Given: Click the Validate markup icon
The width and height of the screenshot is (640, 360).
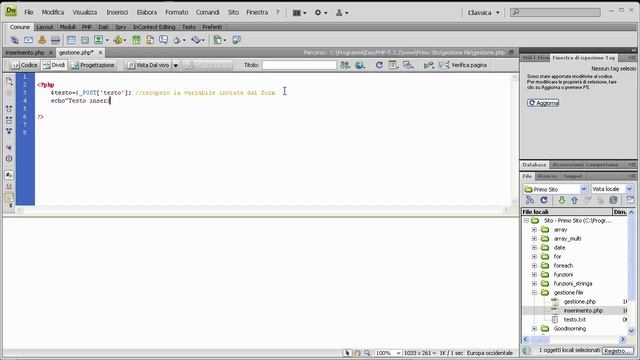Looking at the screenshot, I should point(428,65).
